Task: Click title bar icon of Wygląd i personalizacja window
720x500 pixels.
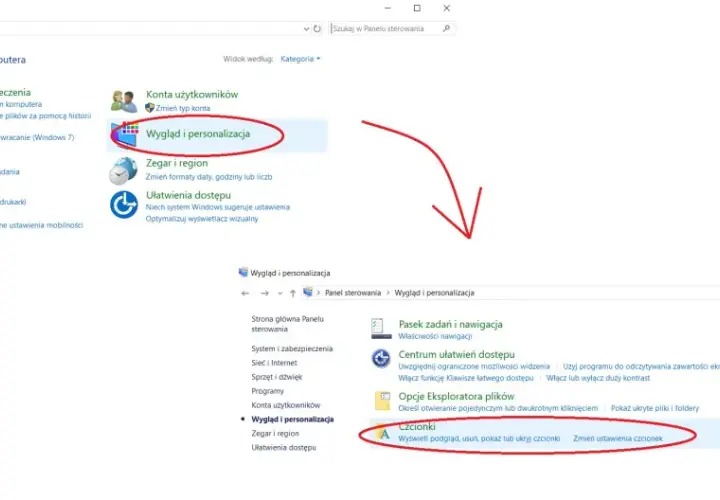Action: click(x=243, y=272)
